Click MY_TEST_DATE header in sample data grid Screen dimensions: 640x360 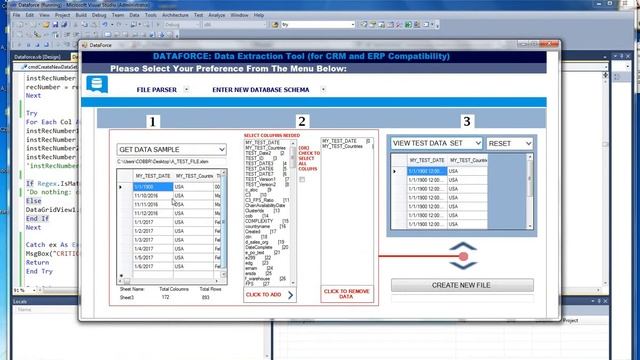pyautogui.click(x=153, y=176)
